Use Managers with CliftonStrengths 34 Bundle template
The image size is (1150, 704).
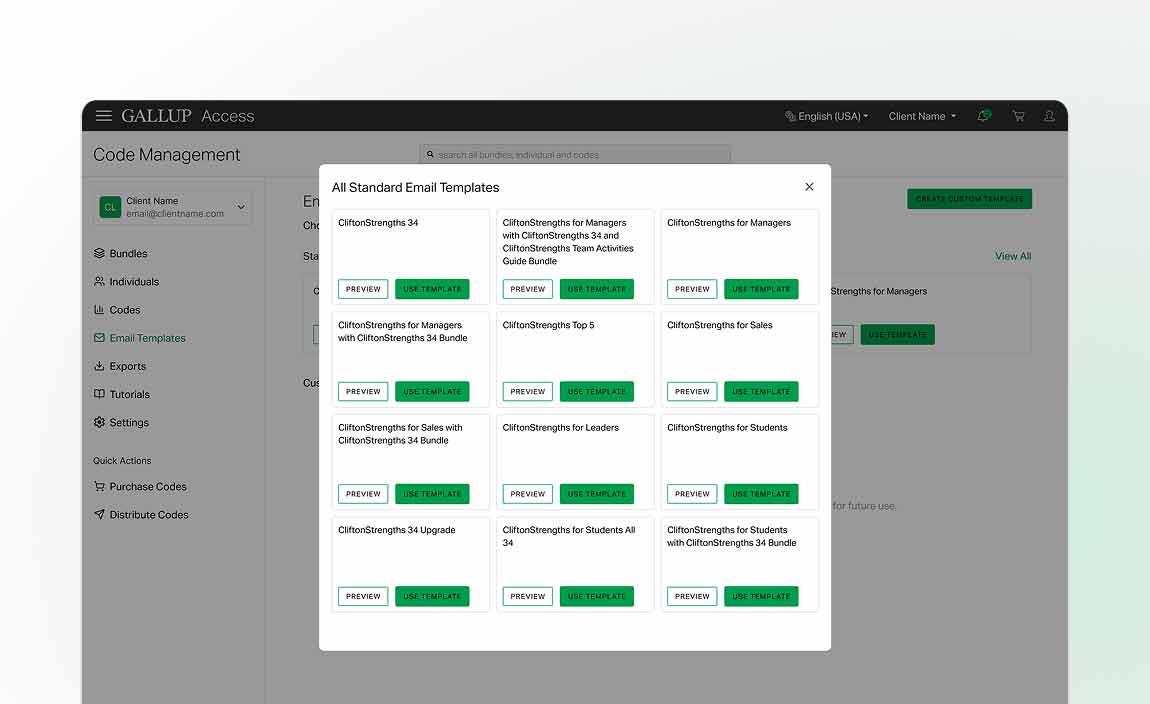click(432, 392)
